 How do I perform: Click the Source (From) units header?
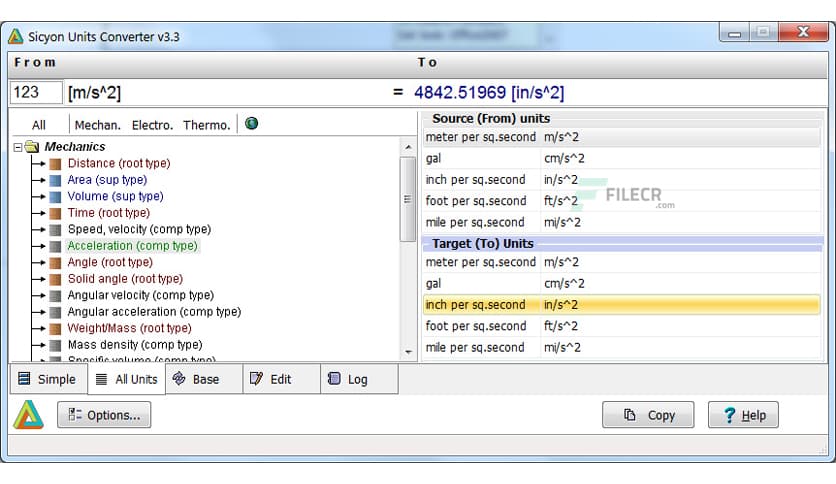tap(491, 118)
